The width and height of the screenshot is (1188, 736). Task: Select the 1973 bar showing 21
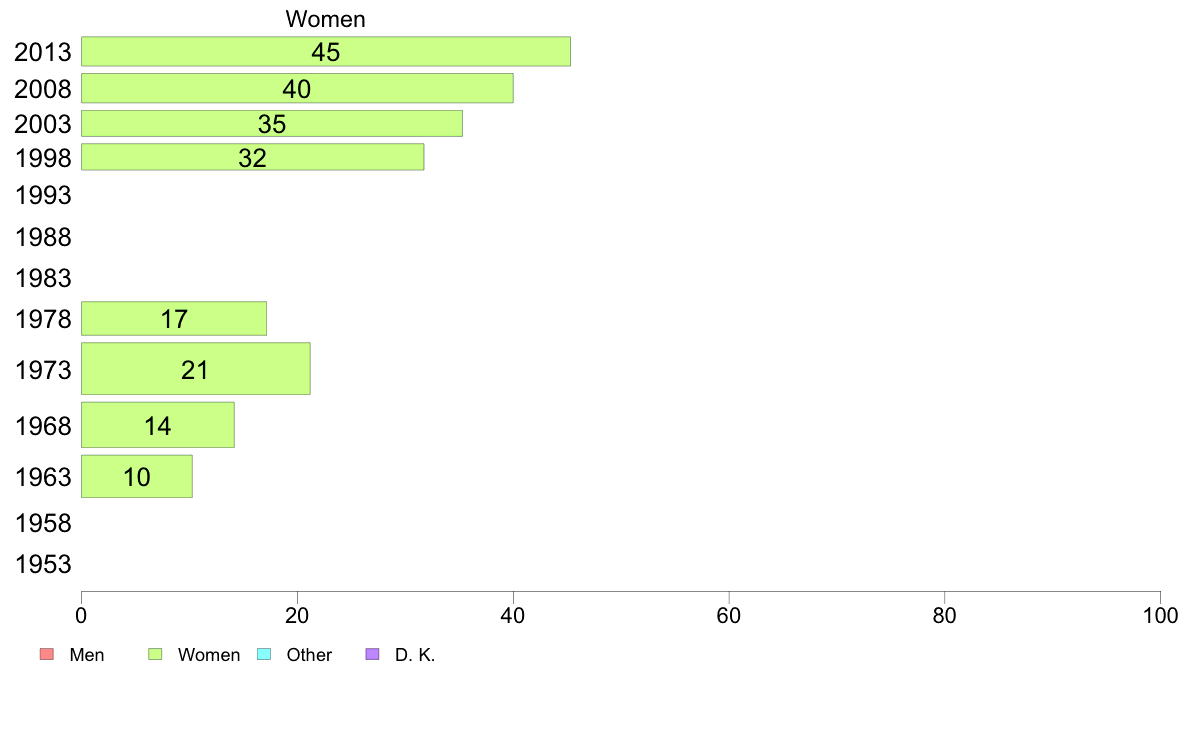pos(195,368)
